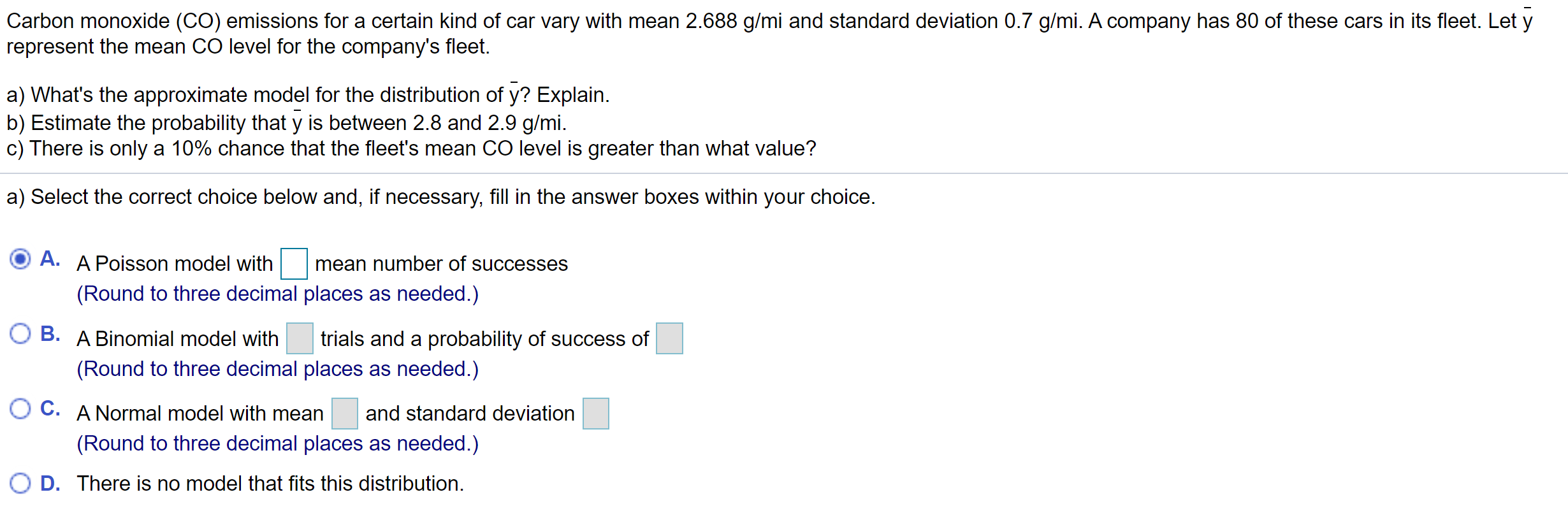Viewport: 1568px width, 527px height.
Task: Select radio button for choice D
Action: tap(21, 483)
